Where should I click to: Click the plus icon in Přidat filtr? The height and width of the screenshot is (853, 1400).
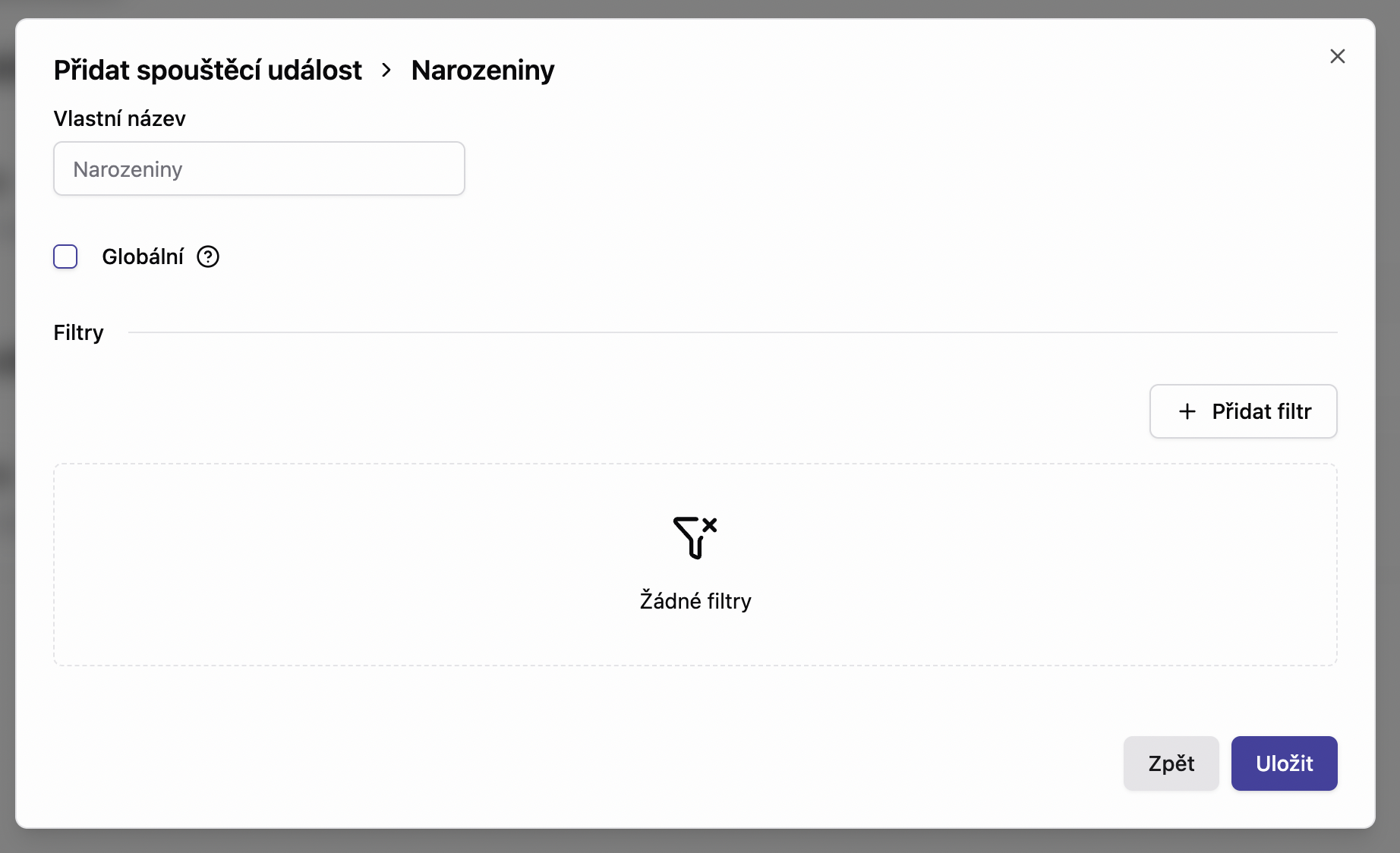point(1187,411)
